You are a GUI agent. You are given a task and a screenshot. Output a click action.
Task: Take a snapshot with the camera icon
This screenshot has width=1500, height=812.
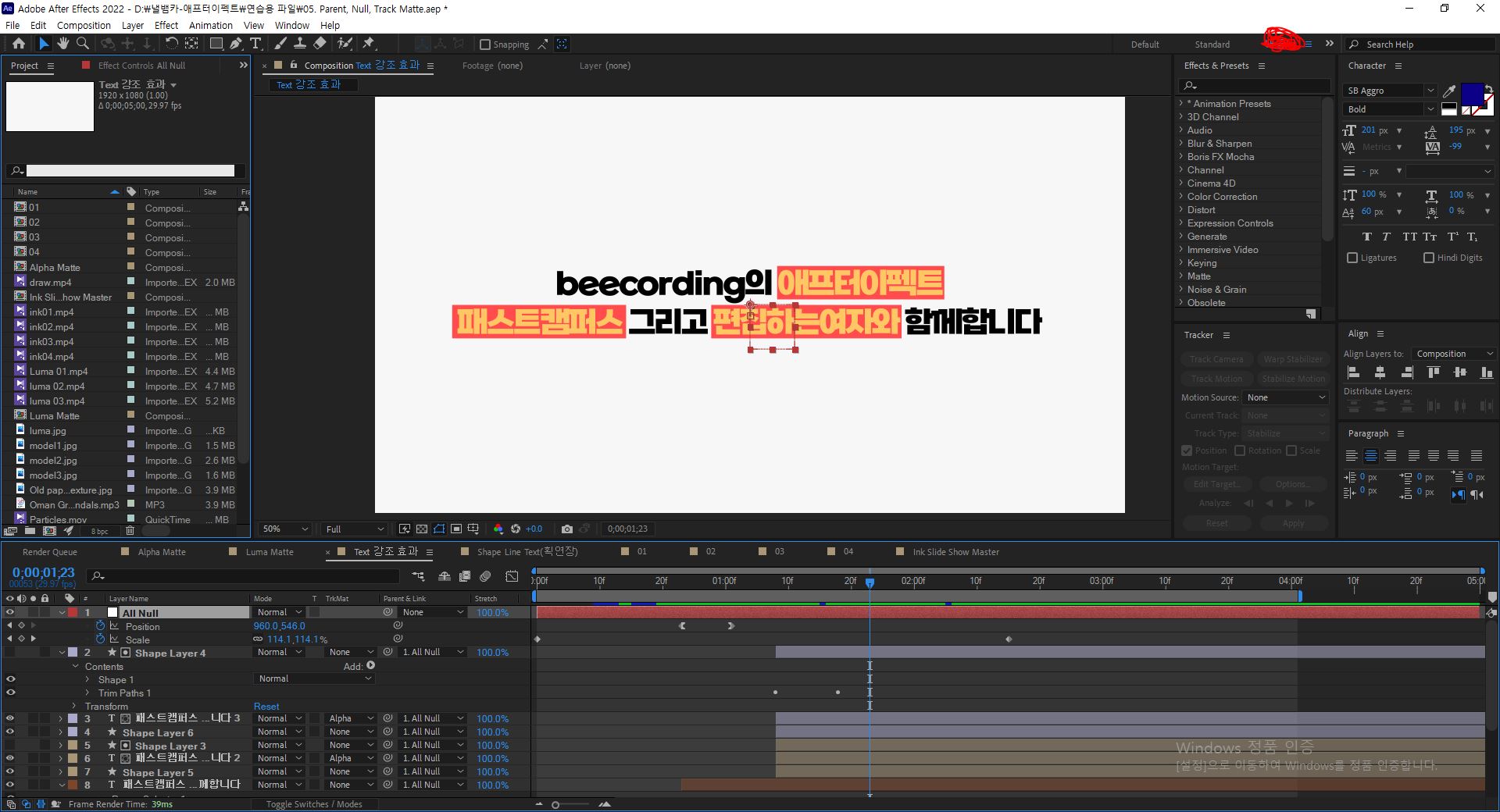tap(567, 529)
